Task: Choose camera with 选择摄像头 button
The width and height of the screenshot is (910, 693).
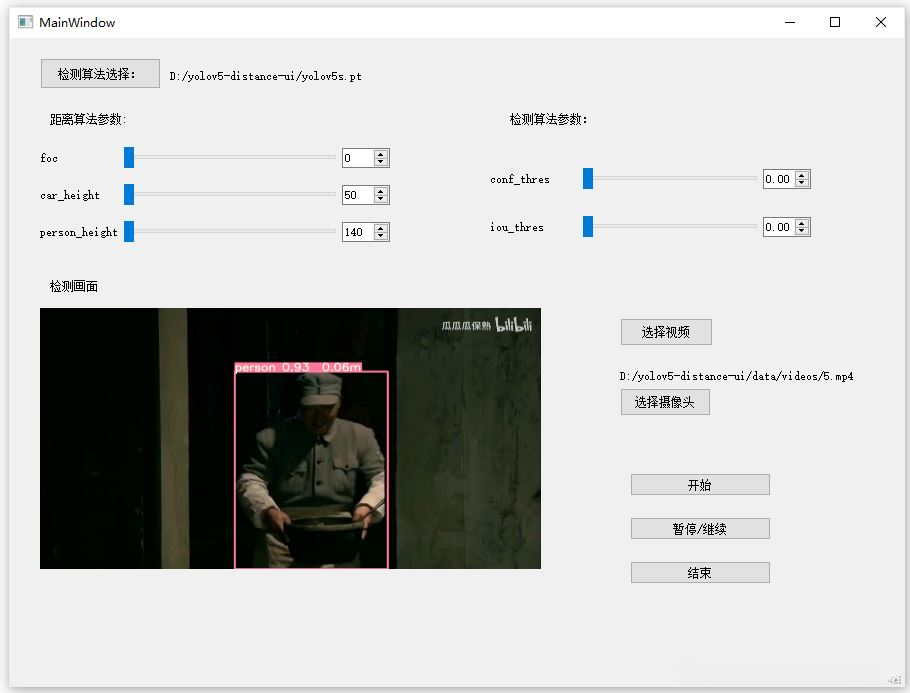Action: (665, 402)
